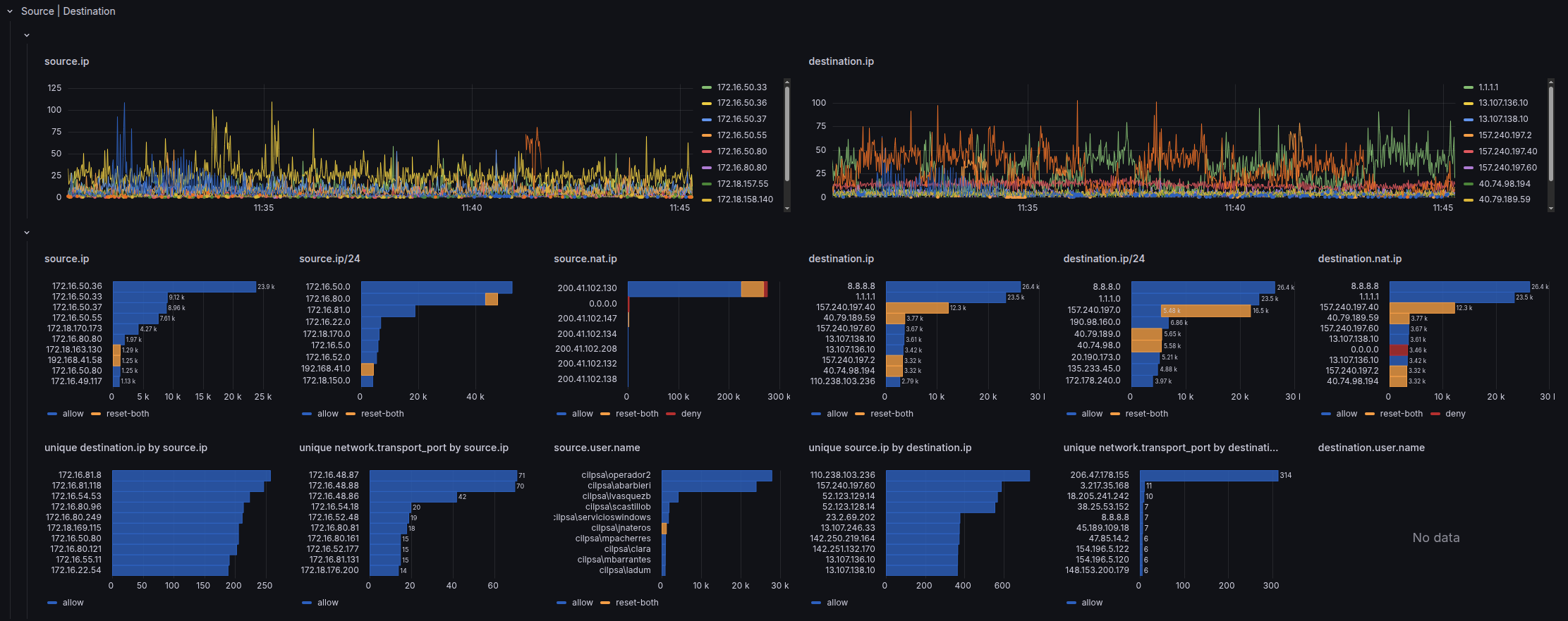Click the 206.47.178.155 bar in the transport_port chart
The width and height of the screenshot is (1568, 621).
1208,476
